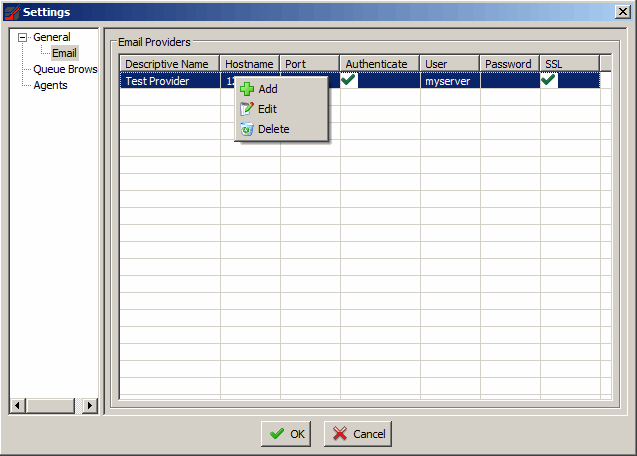
Task: Click the Settings title bar app icon
Action: coord(11,10)
